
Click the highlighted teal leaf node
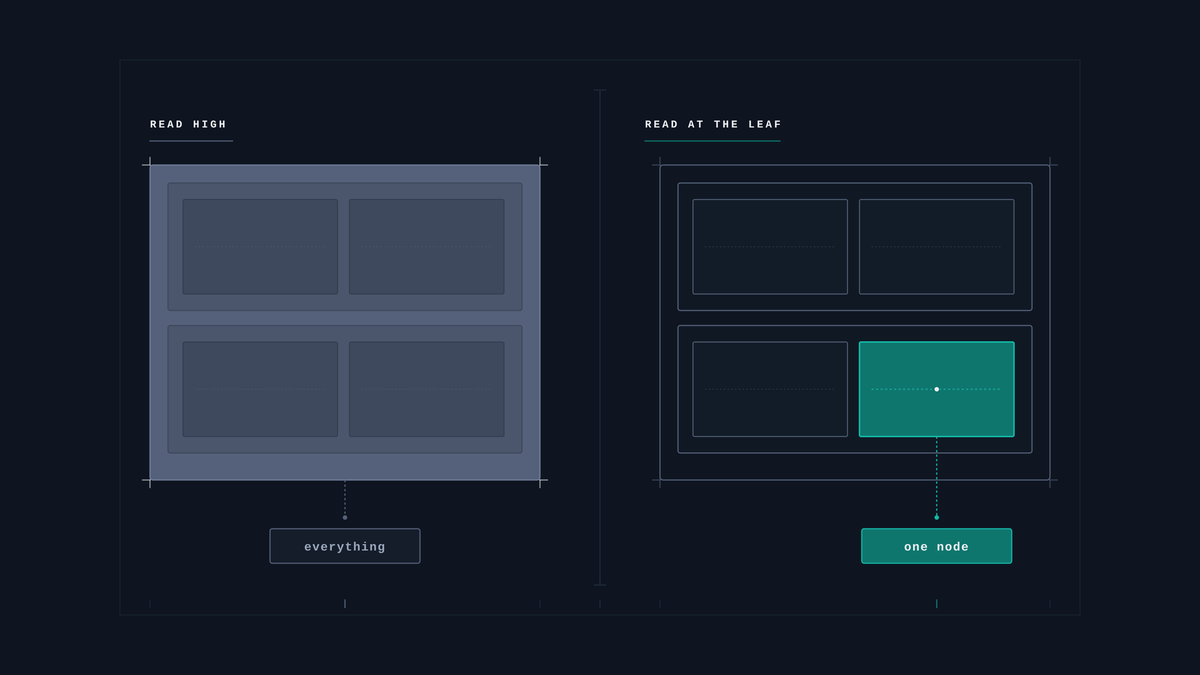(936, 389)
